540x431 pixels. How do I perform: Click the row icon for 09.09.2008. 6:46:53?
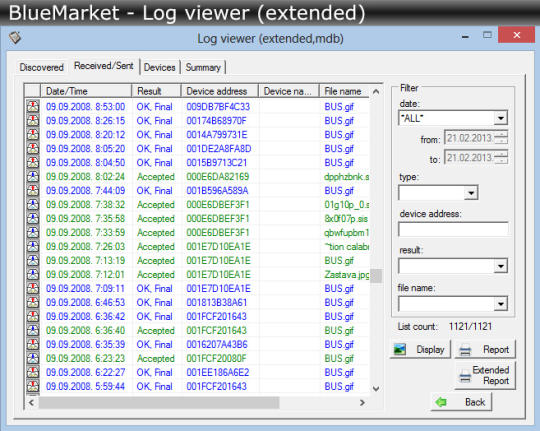pos(33,302)
